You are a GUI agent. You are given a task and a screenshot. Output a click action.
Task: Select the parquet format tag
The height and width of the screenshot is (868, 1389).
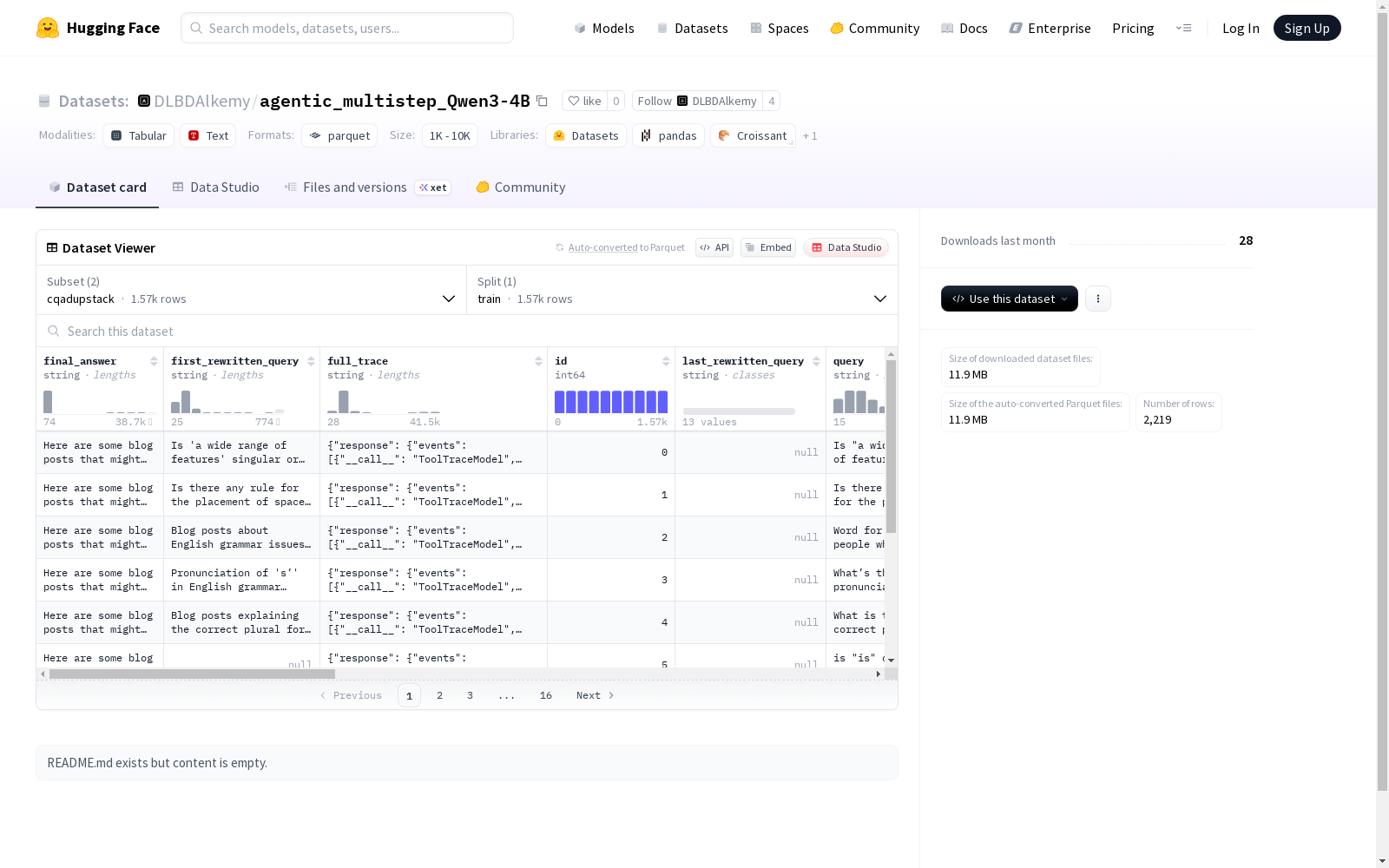pos(339,135)
